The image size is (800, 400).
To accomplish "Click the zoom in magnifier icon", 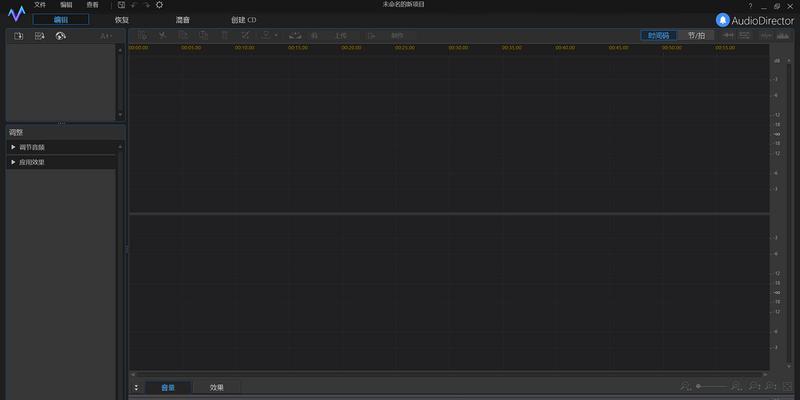I will (x=737, y=386).
